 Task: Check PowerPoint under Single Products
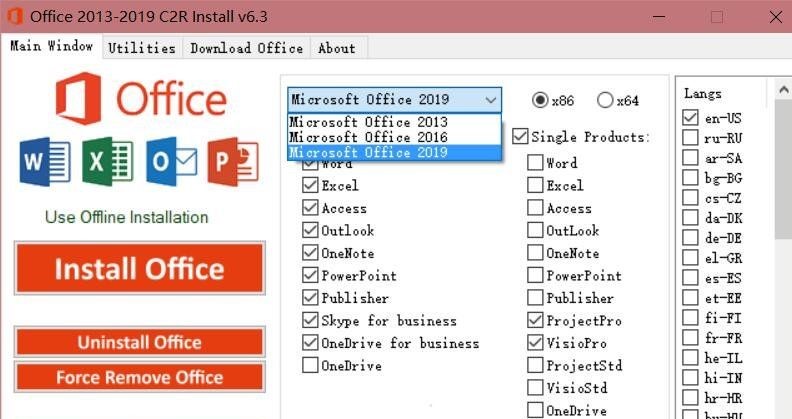pyautogui.click(x=535, y=275)
